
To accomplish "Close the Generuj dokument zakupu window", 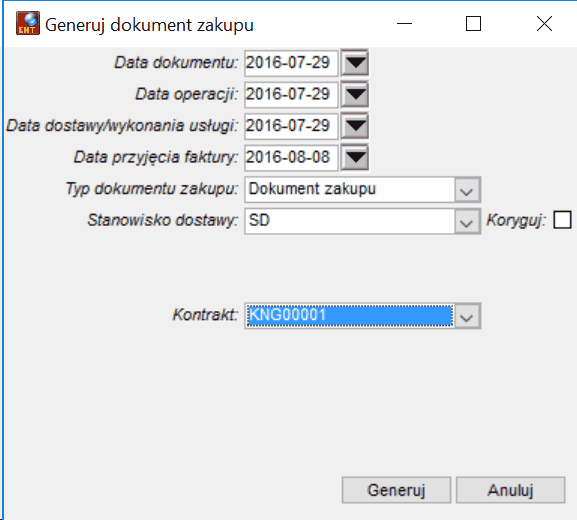I will (544, 24).
